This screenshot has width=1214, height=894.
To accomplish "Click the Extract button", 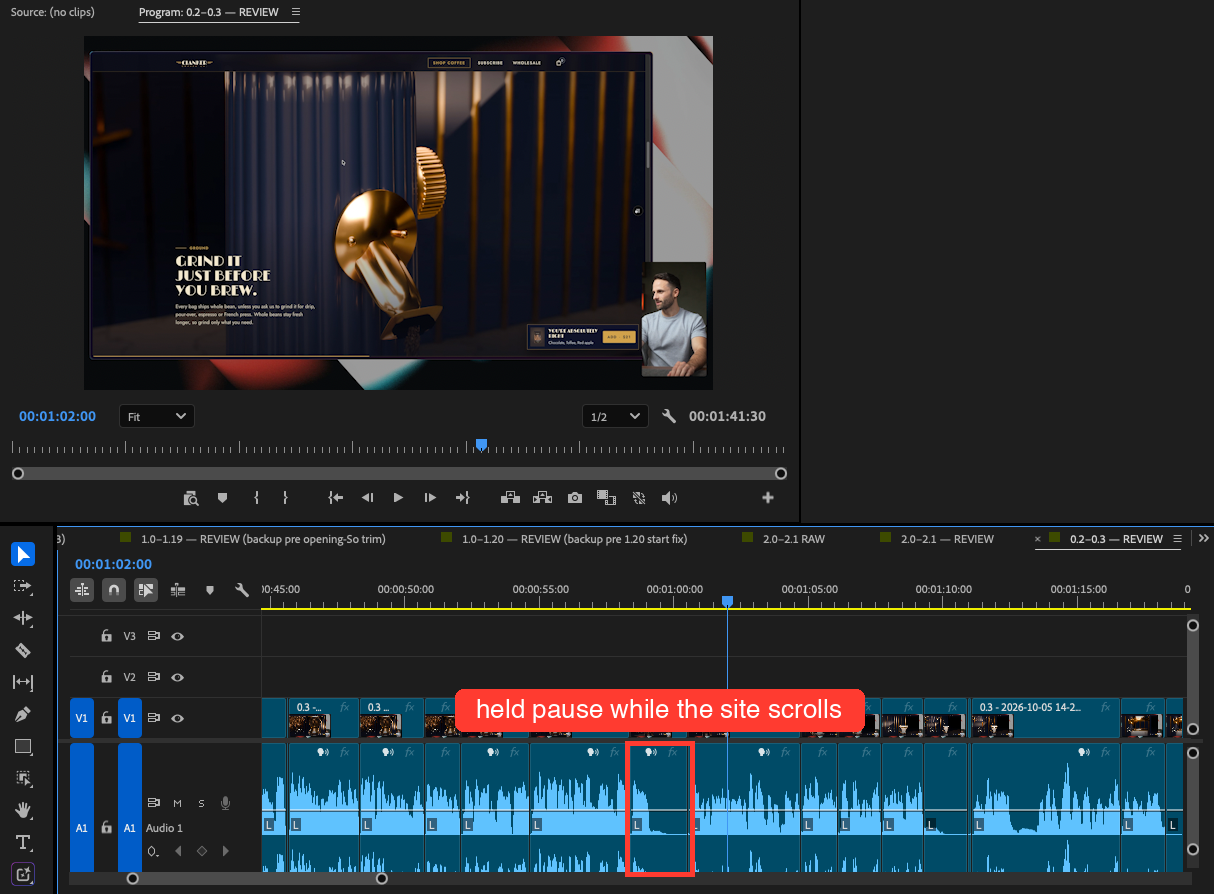I will pyautogui.click(x=543, y=497).
